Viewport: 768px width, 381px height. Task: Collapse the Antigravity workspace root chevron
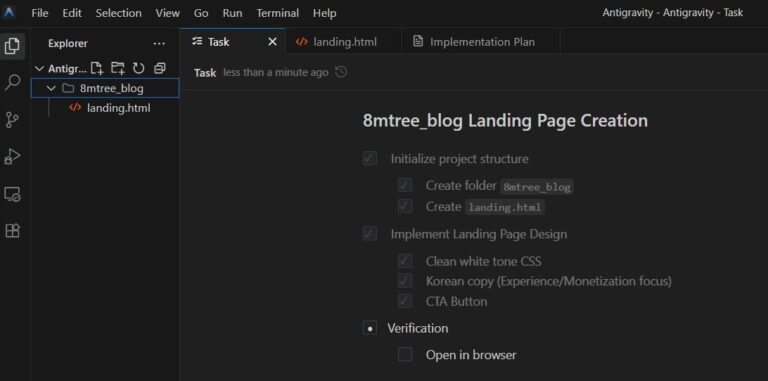pos(40,69)
